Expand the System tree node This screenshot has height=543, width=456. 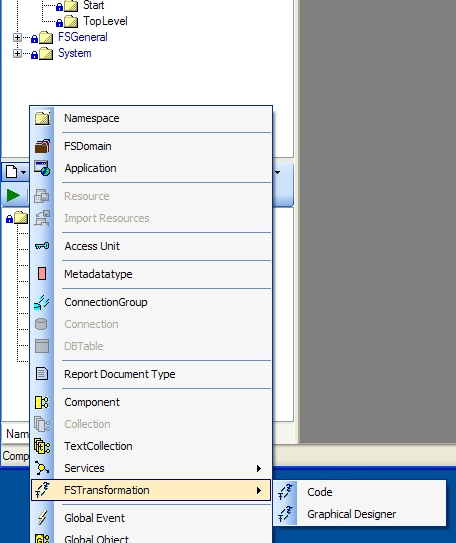click(x=17, y=53)
